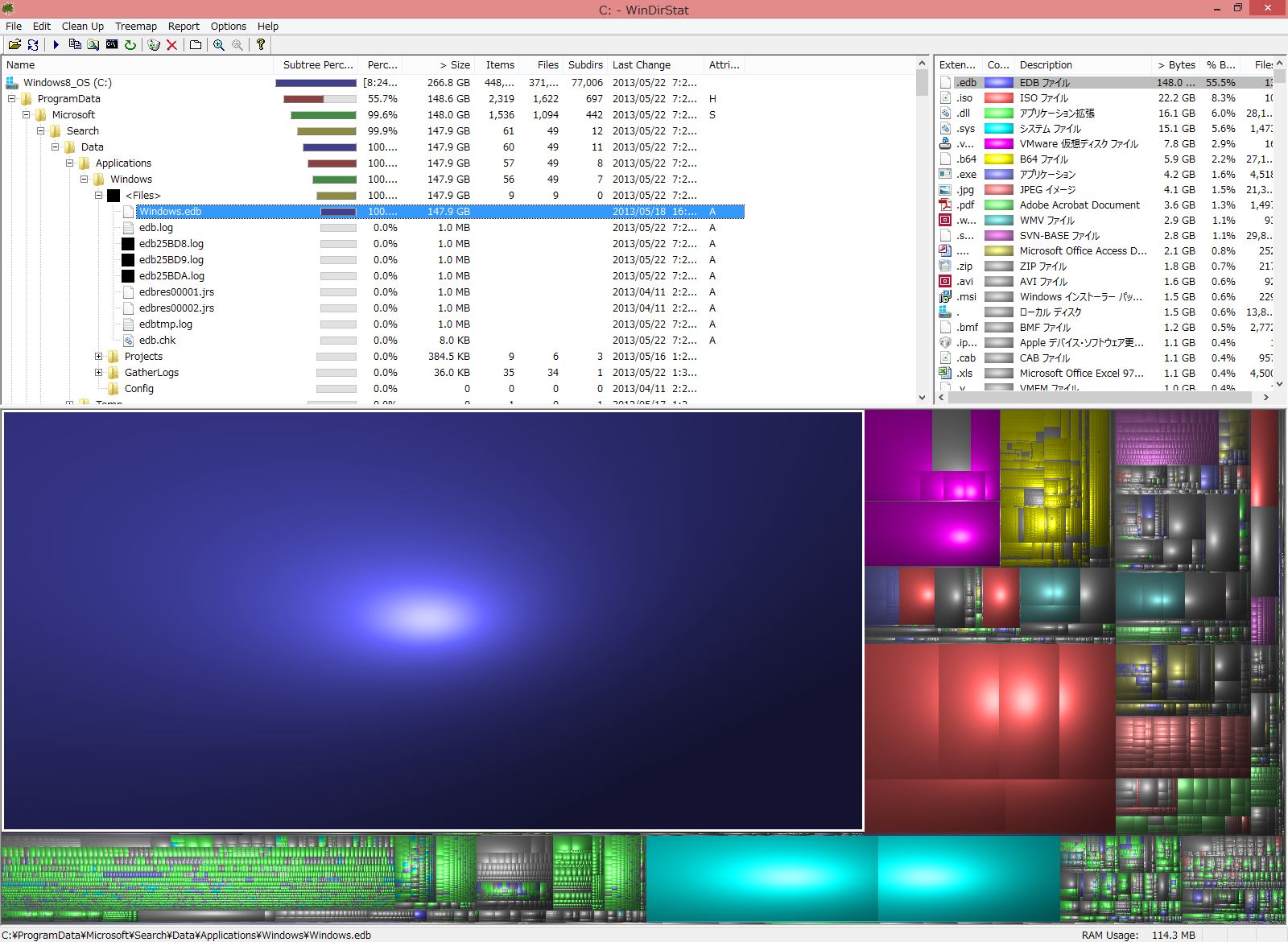Click the Refresh All toolbar icon
Viewport: 1288px width, 942px height.
33,45
